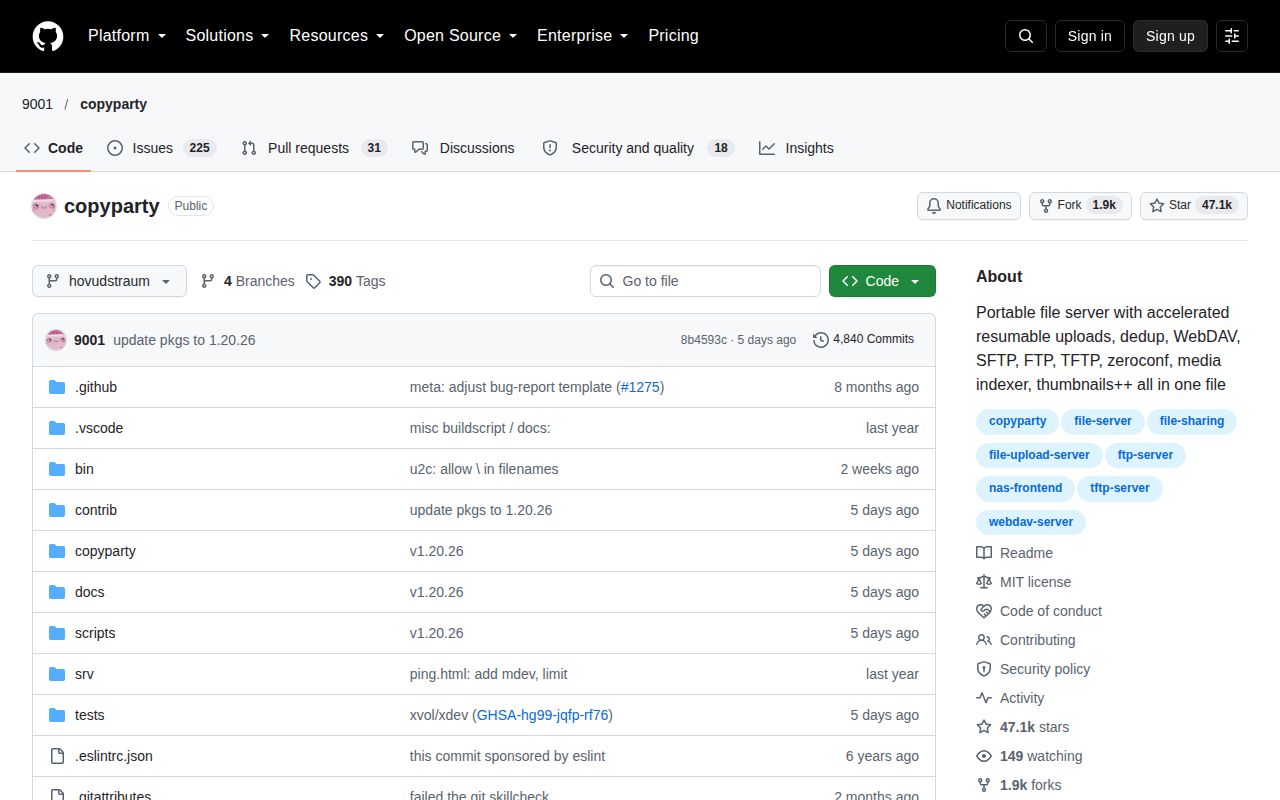1280x800 pixels.
Task: Click the 8b4593c commit hash
Action: point(704,340)
